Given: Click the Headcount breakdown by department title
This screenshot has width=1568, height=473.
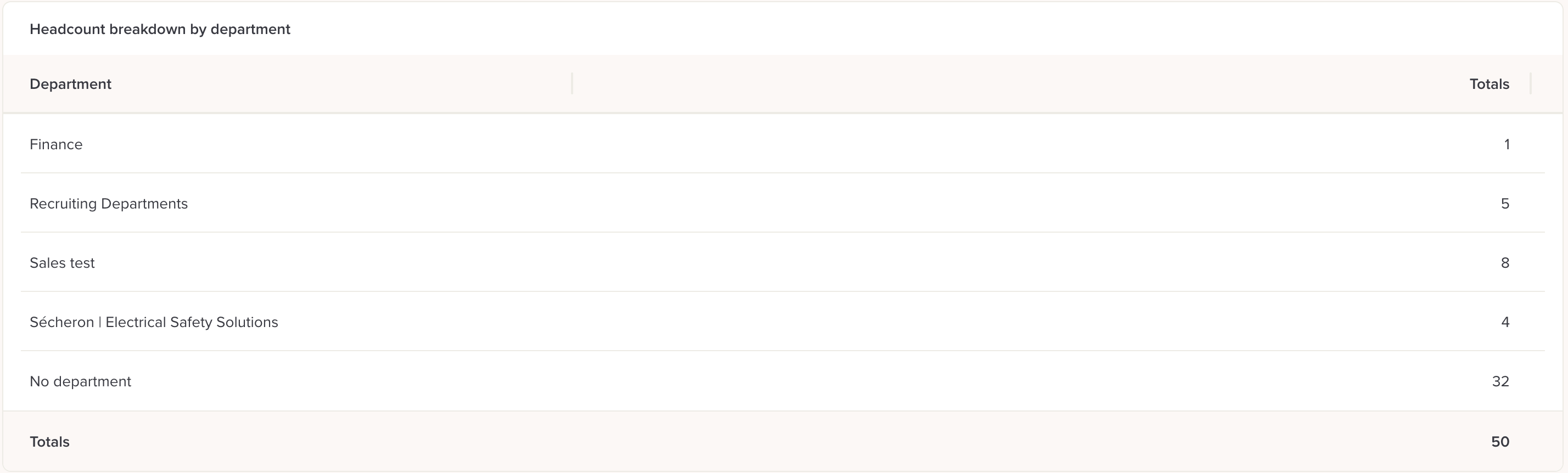Looking at the screenshot, I should 160,29.
